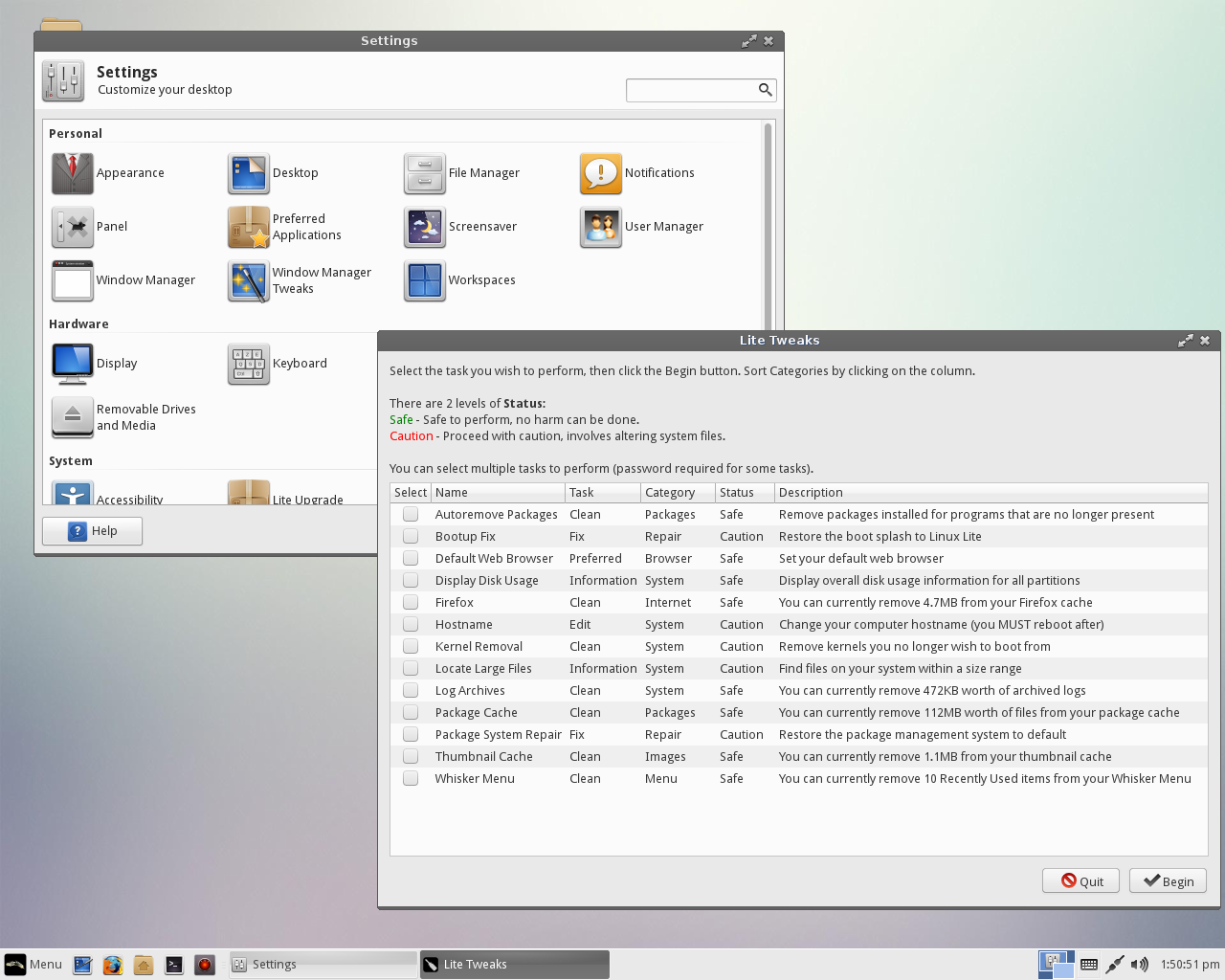Check the Whisker Menu clean checkbox
Viewport: 1225px width, 980px height.
411,778
